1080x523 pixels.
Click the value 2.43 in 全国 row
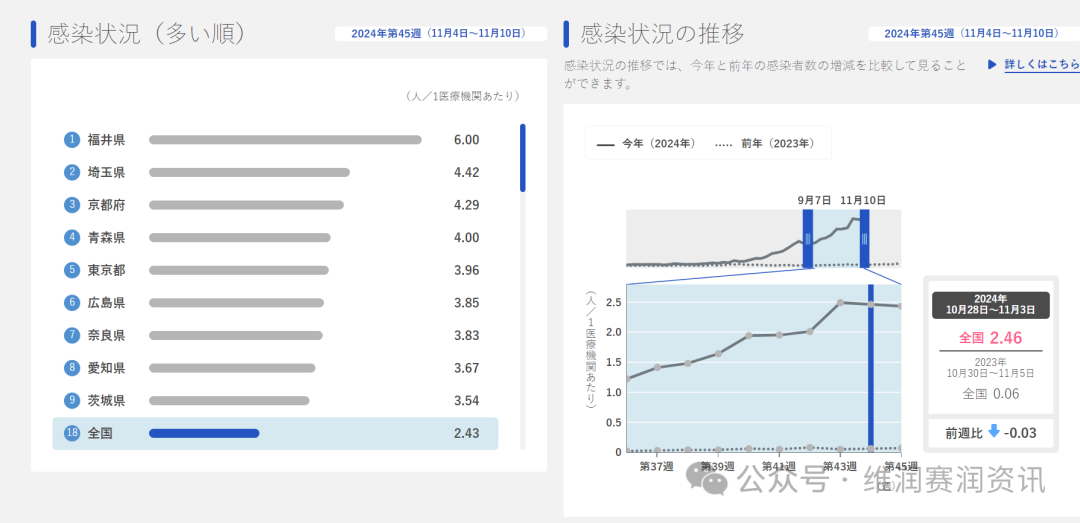[466, 433]
